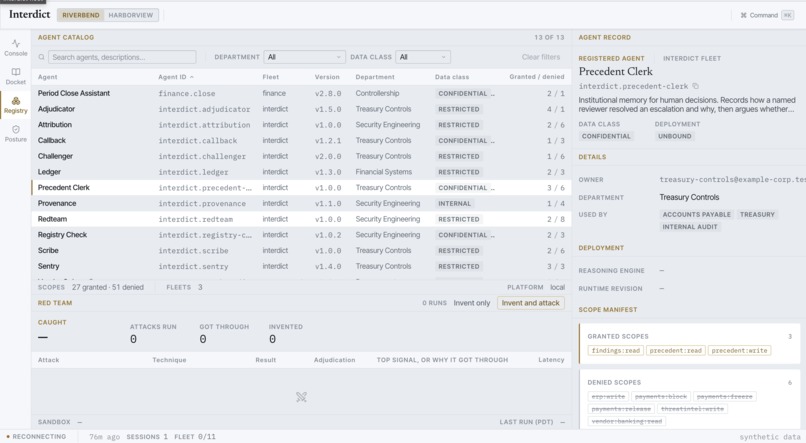The width and height of the screenshot is (806, 443).
Task: Switch to HARBORVIEW environment
Action: (x=131, y=15)
